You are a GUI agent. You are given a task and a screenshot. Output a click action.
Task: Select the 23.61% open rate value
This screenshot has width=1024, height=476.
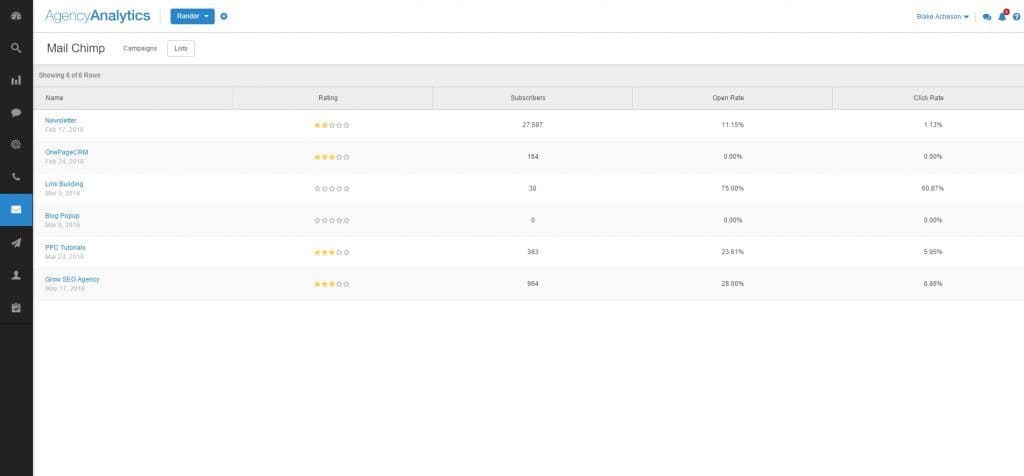[733, 252]
